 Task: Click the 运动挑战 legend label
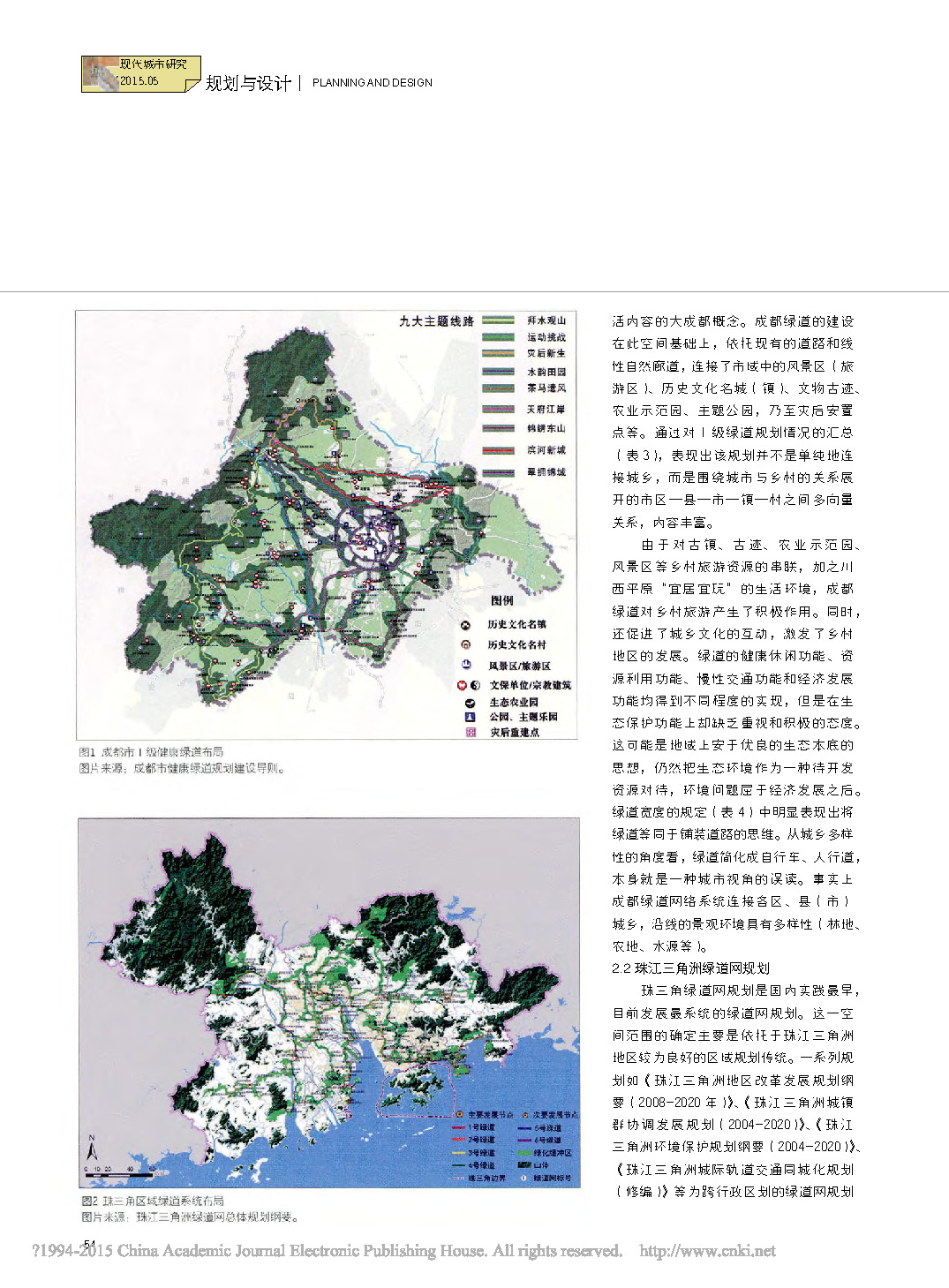pyautogui.click(x=546, y=337)
